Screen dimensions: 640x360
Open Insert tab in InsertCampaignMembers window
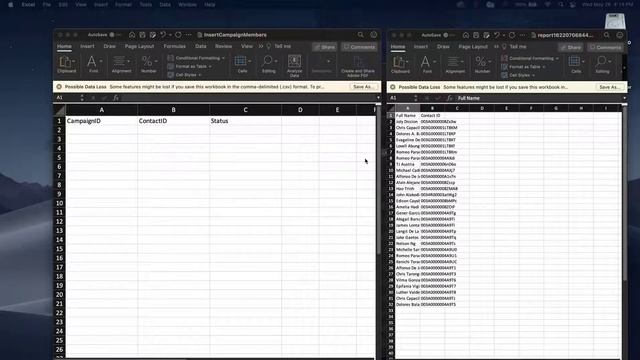[x=87, y=47]
